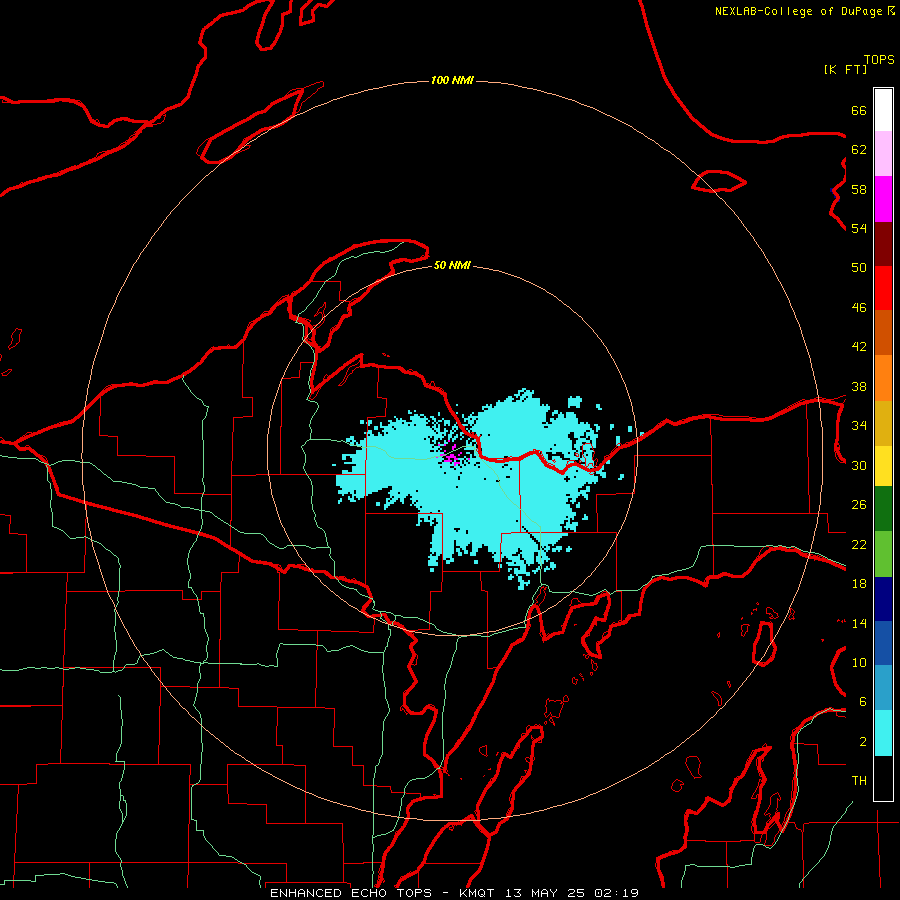Click the white 66 kft color swatch

883,110
